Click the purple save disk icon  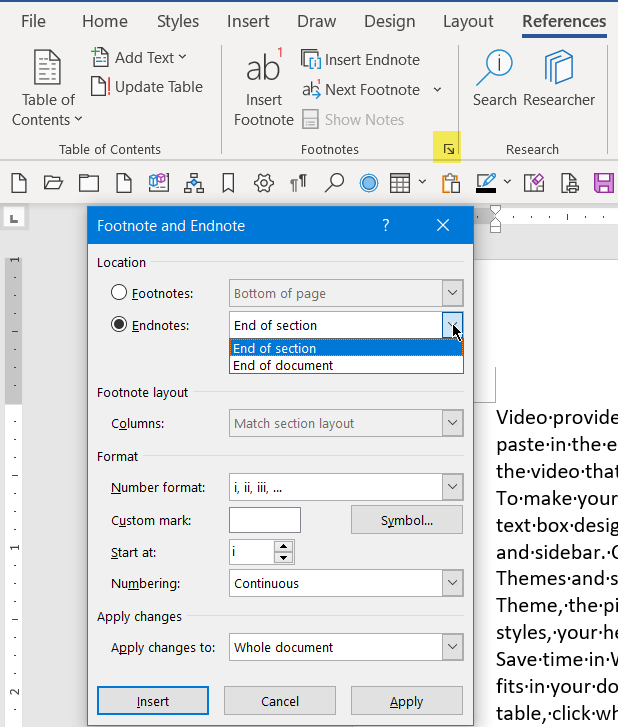[604, 183]
